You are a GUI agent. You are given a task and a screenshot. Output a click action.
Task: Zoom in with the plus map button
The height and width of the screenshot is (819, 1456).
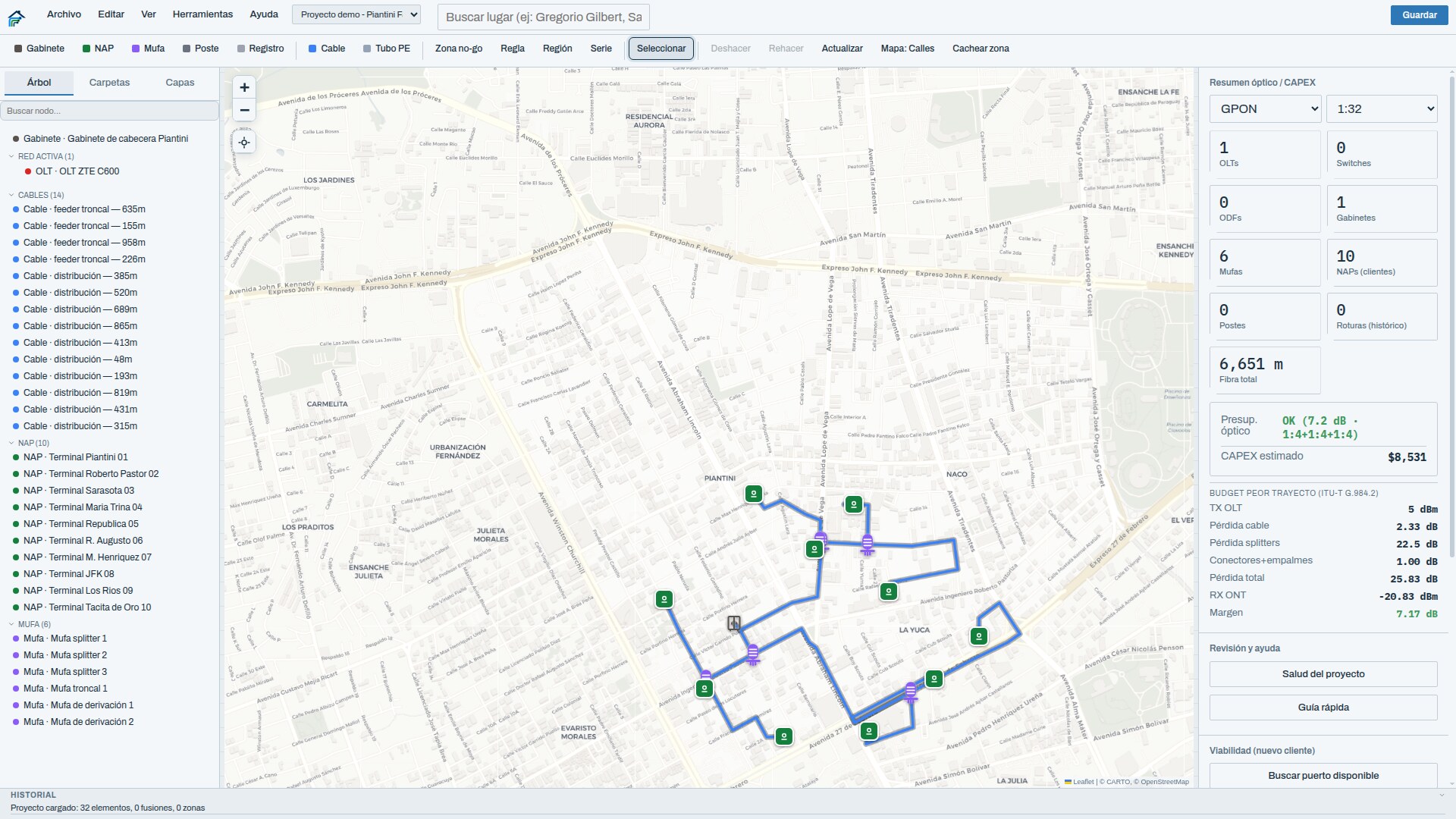click(x=244, y=87)
